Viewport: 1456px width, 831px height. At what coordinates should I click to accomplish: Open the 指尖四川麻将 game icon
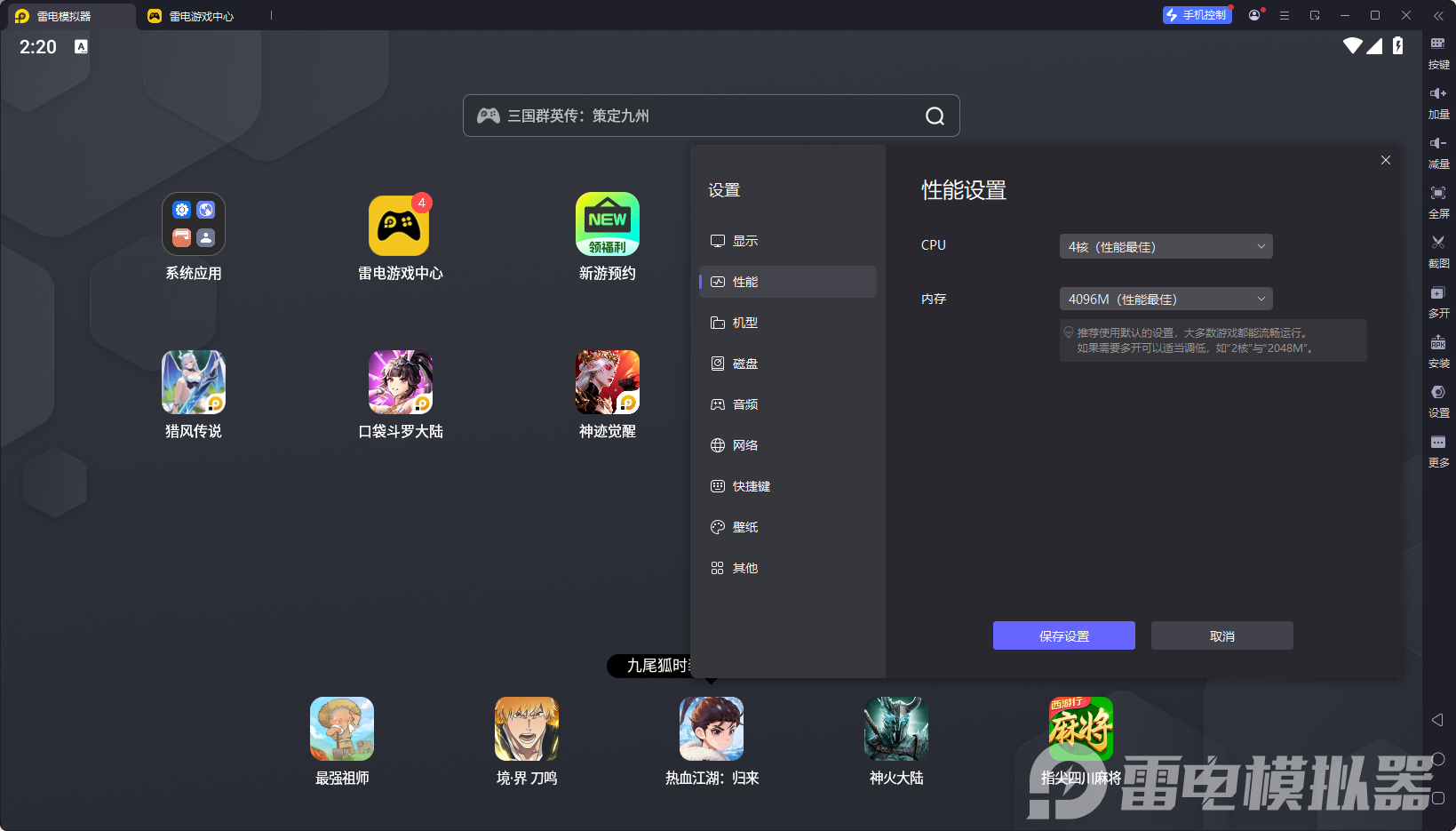click(1081, 729)
